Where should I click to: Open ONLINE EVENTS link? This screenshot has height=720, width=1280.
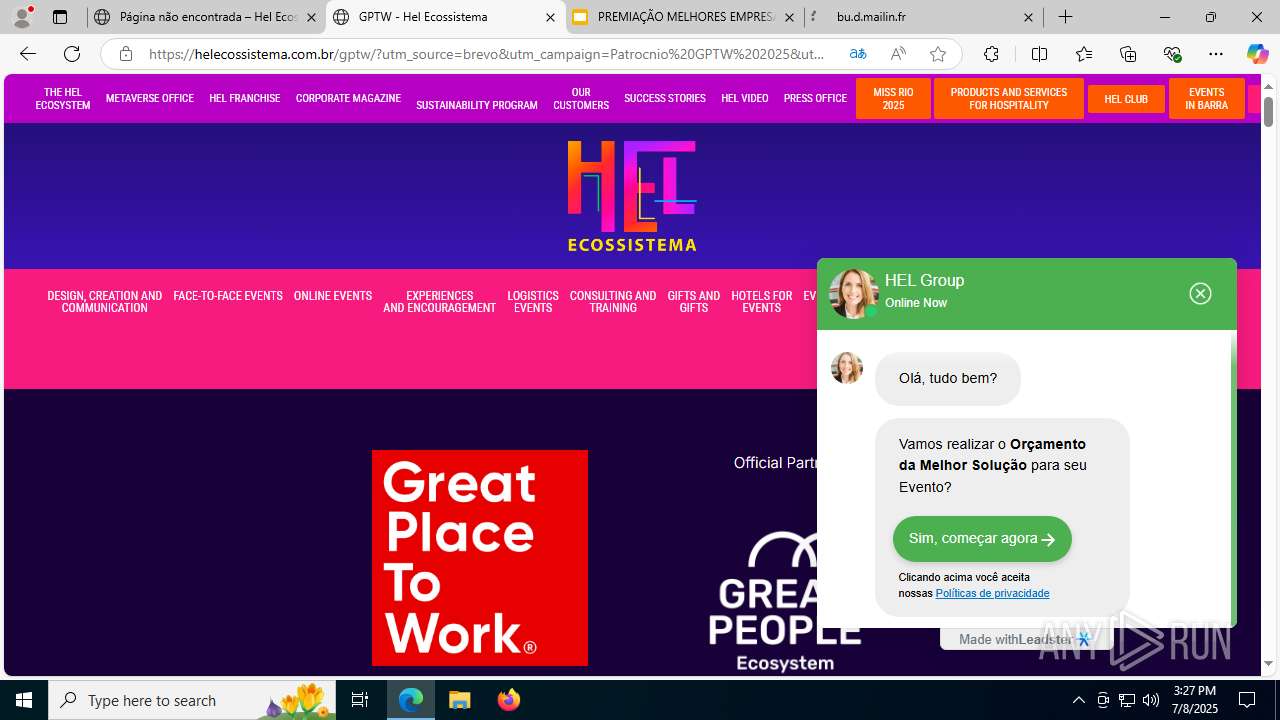pos(333,296)
